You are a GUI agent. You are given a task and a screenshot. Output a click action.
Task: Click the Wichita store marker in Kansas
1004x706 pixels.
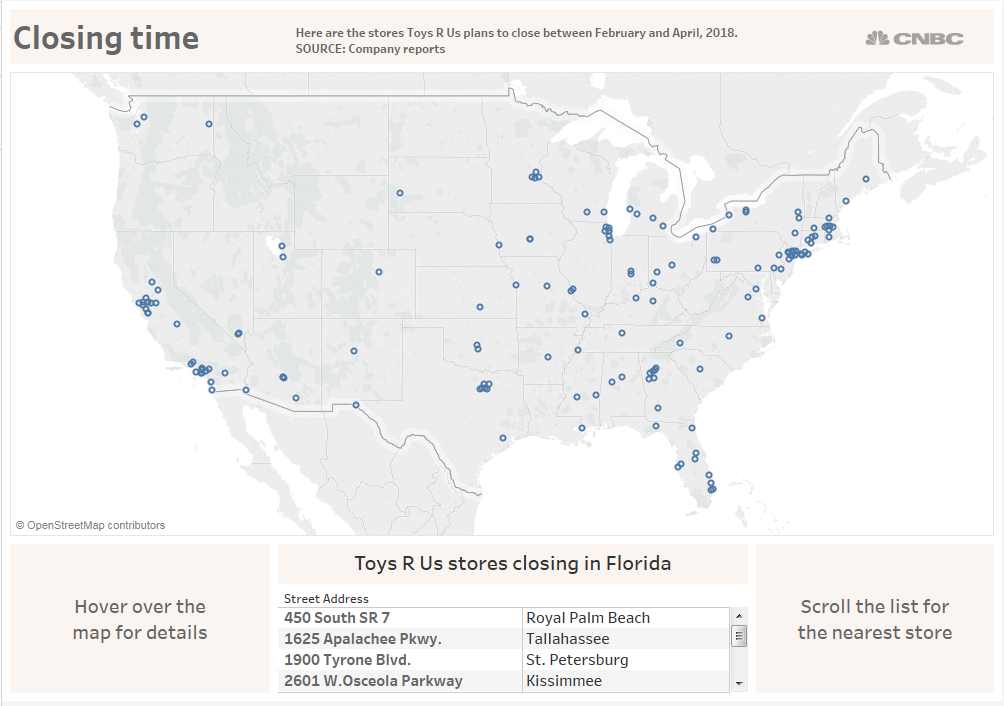click(x=480, y=307)
